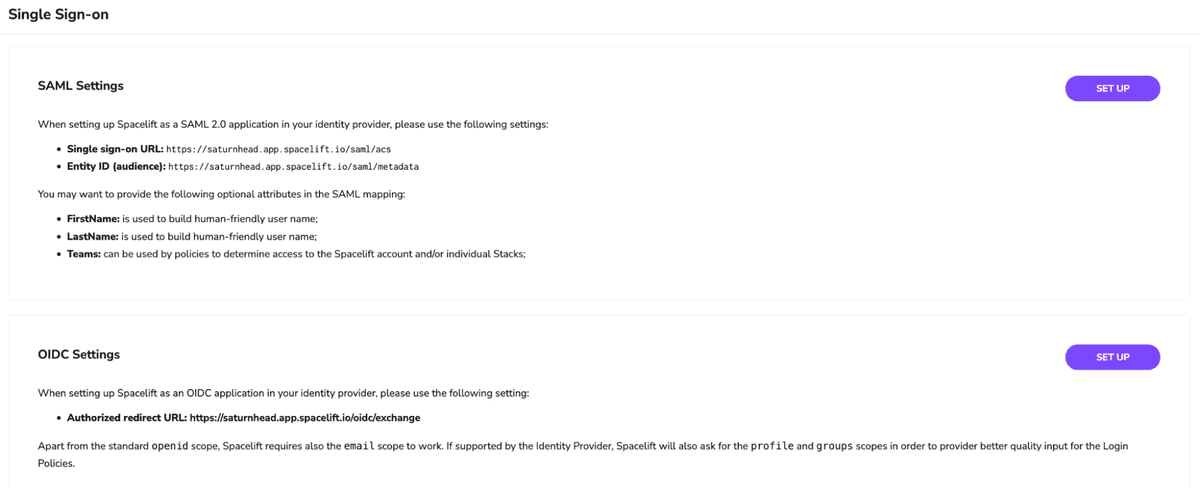Click the Single sign-on URL label

115,149
